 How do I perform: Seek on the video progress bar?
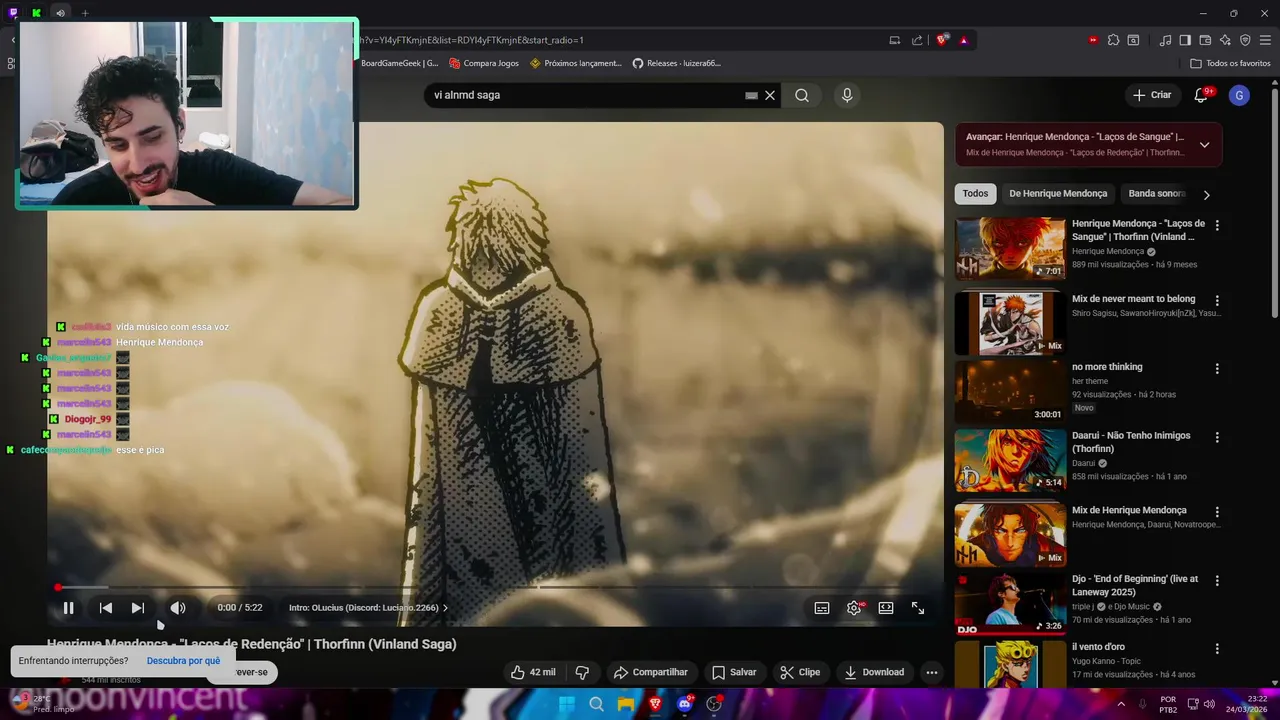coord(496,587)
